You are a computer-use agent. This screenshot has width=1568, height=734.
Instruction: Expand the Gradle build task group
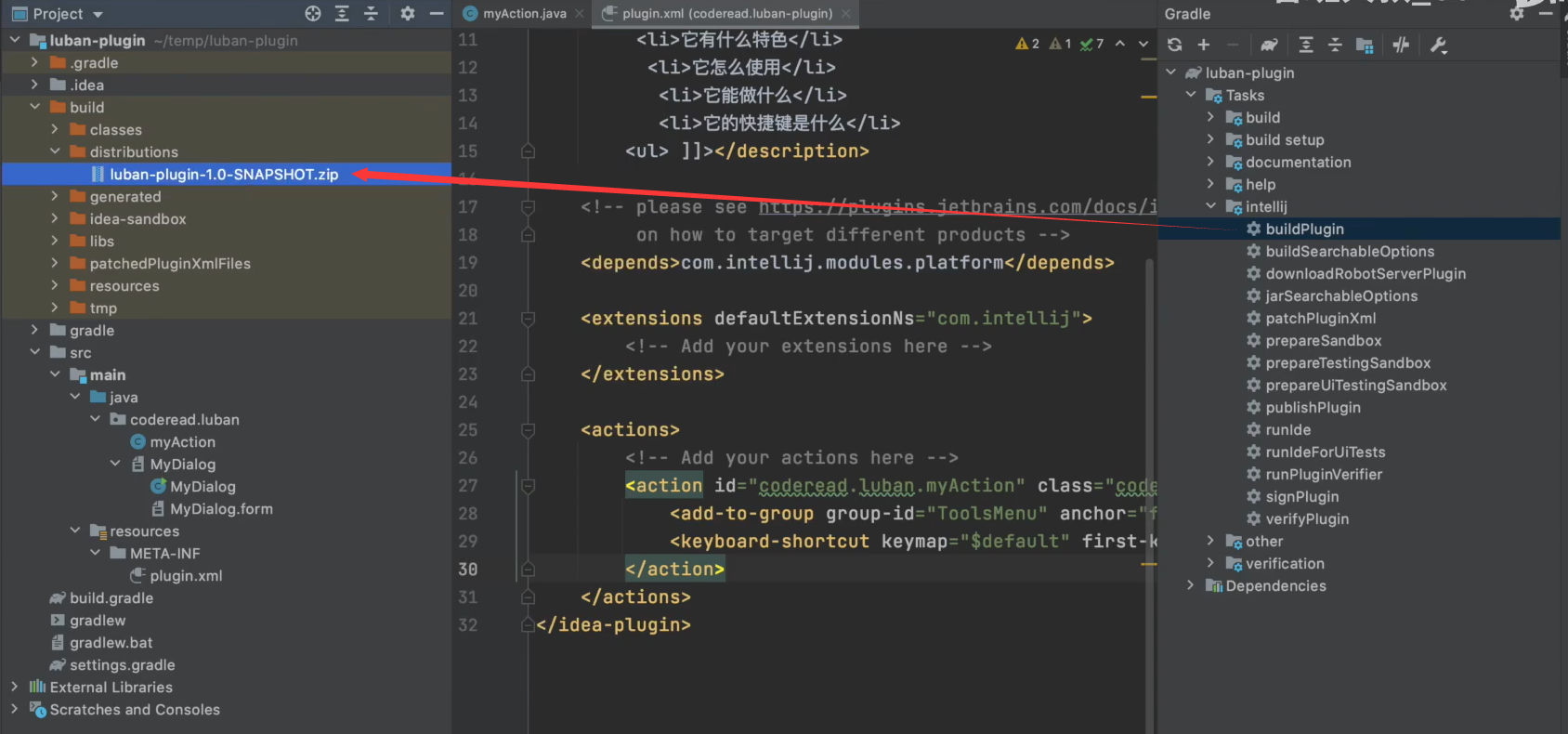pos(1210,117)
